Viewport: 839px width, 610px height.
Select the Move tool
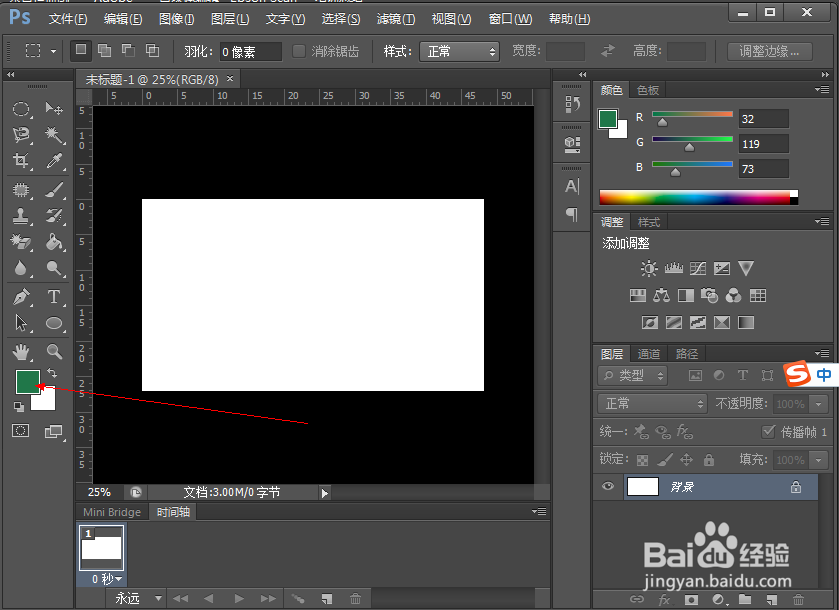(54, 109)
